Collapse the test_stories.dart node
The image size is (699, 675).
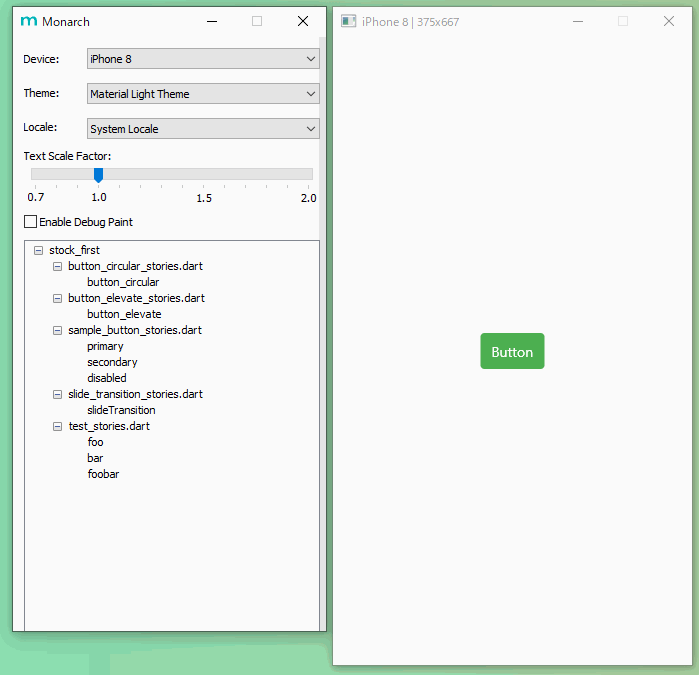(58, 427)
